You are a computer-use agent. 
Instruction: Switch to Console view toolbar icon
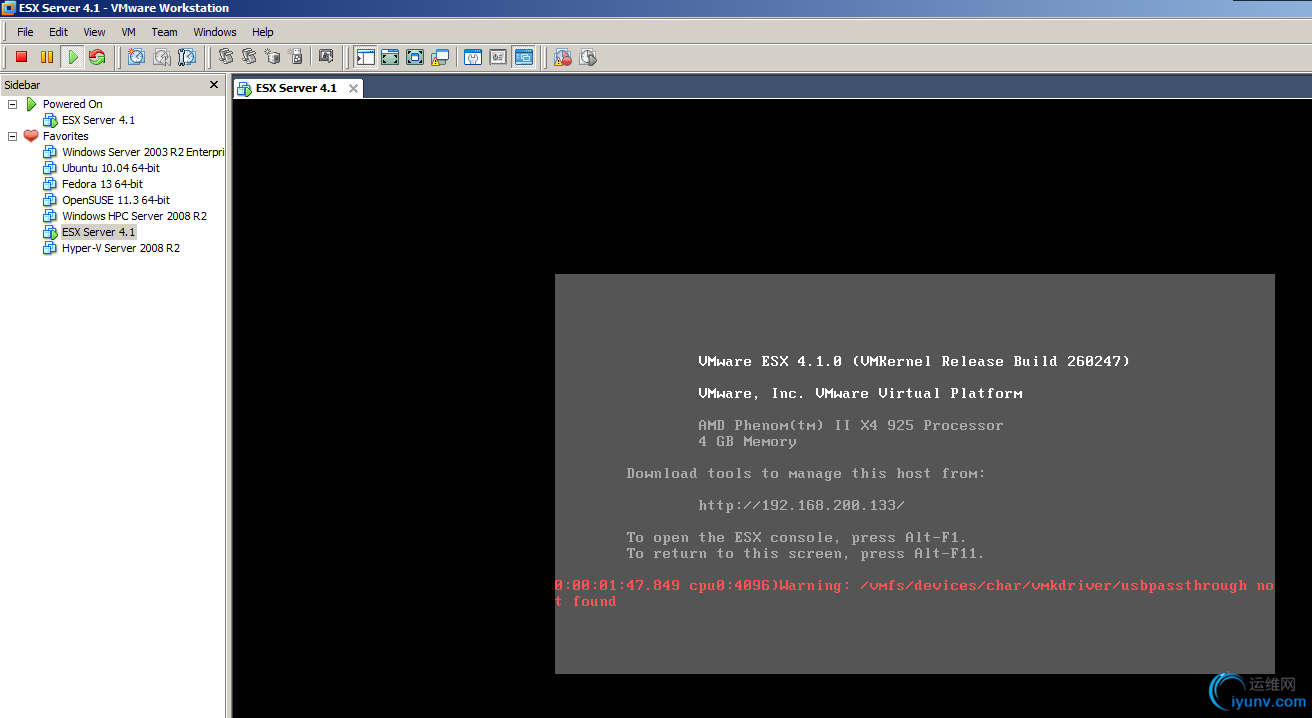(524, 57)
